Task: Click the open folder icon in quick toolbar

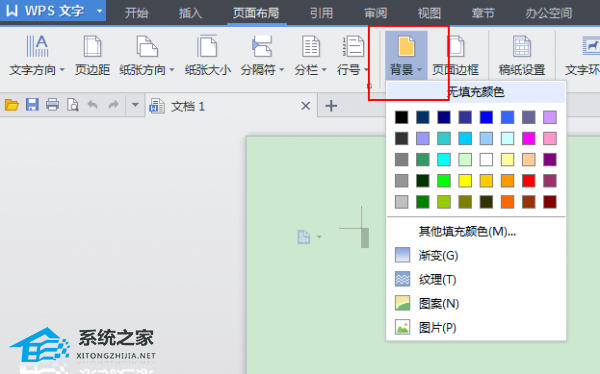Action: click(12, 105)
